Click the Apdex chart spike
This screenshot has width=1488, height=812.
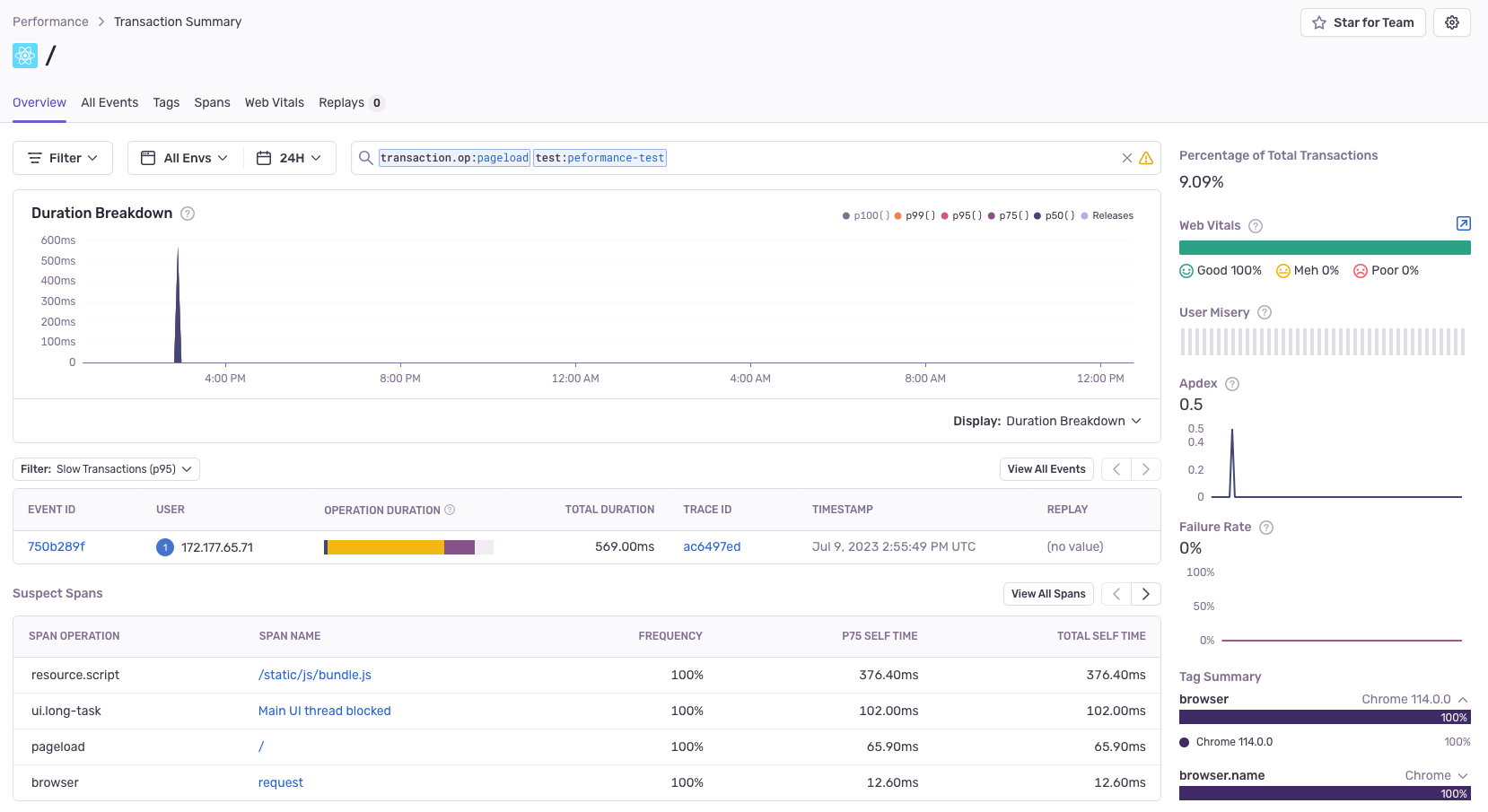tap(1232, 463)
